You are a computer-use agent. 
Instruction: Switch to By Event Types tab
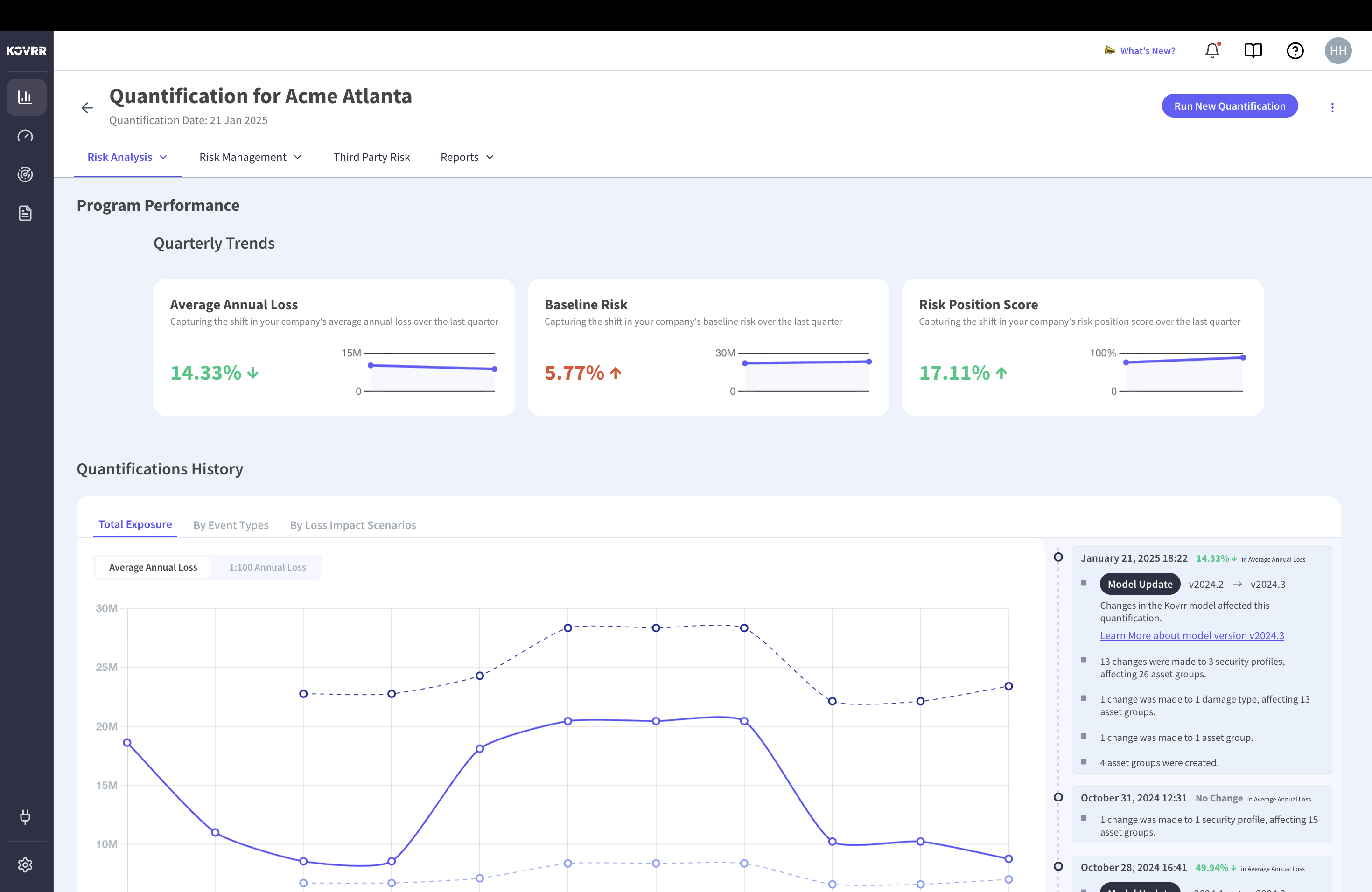point(231,525)
